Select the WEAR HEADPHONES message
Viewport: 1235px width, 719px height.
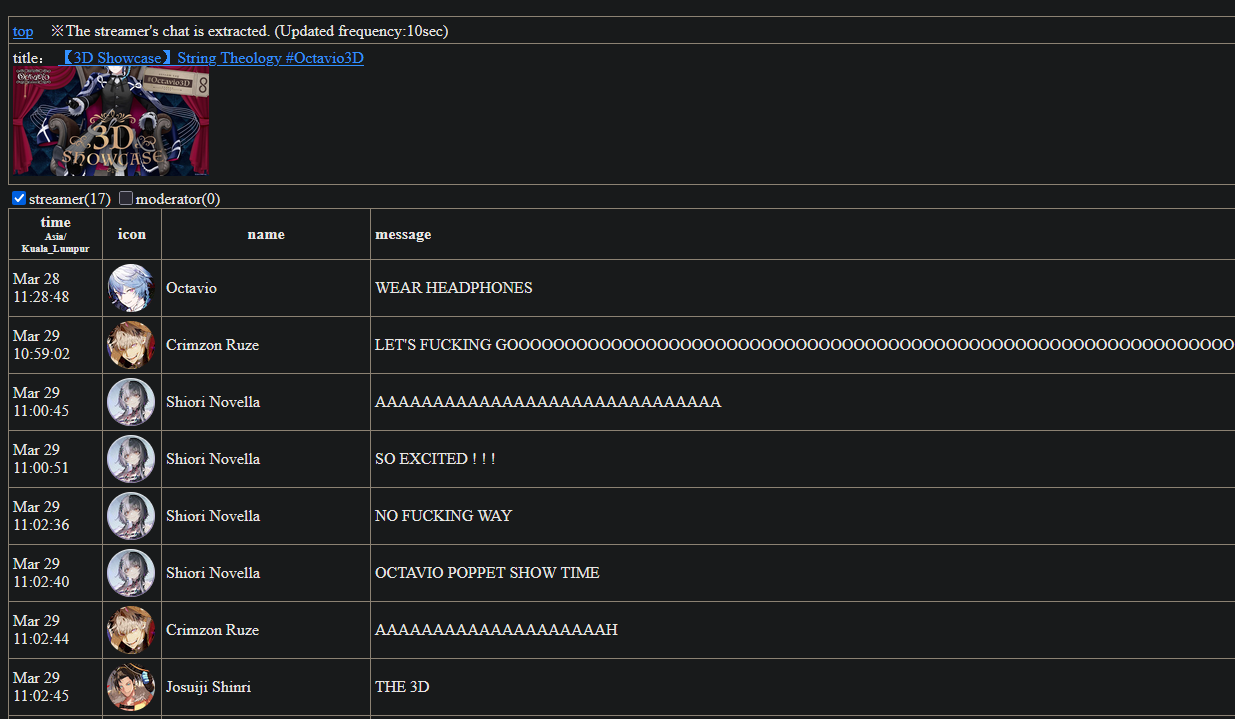pos(454,288)
